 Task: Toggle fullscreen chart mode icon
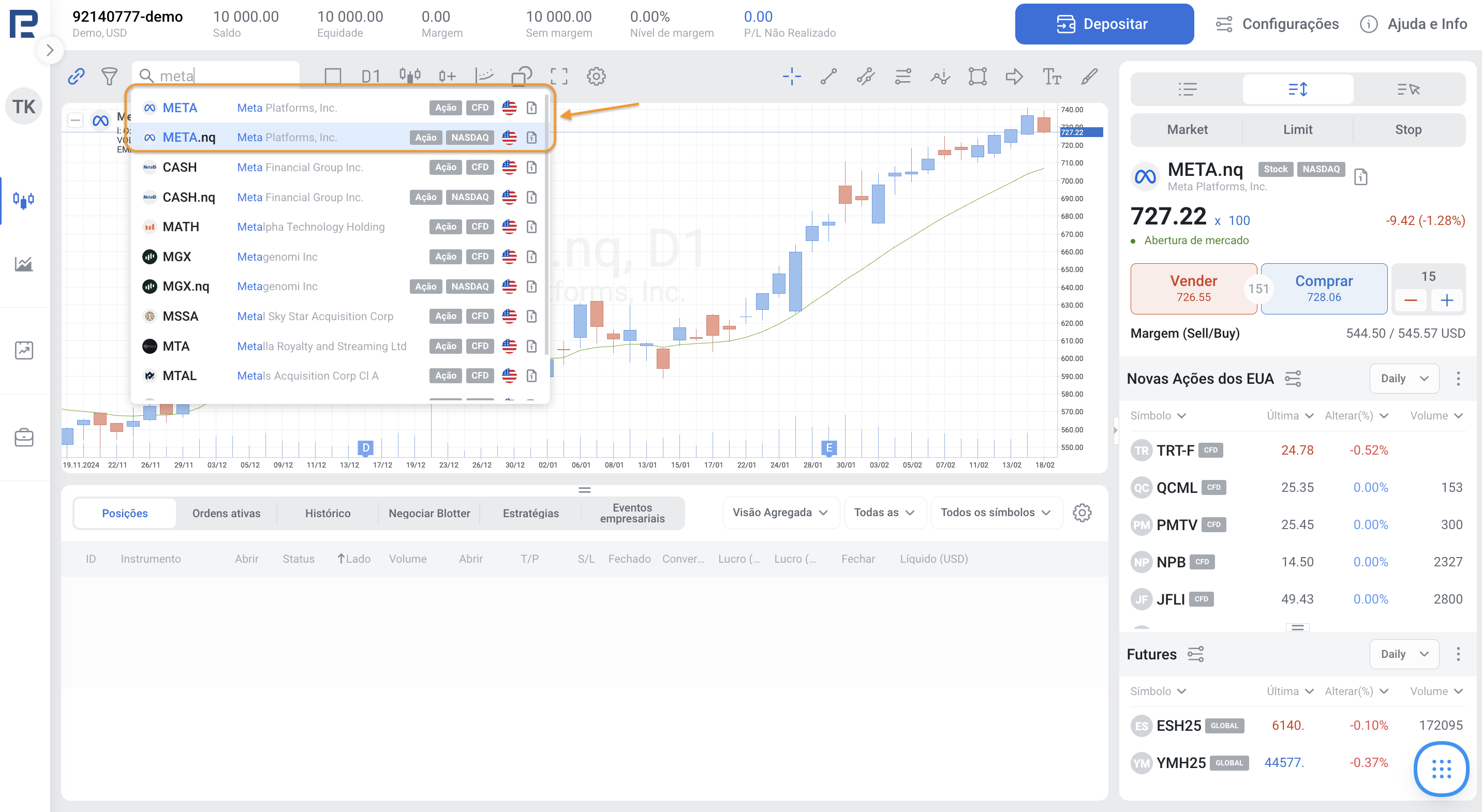click(559, 77)
